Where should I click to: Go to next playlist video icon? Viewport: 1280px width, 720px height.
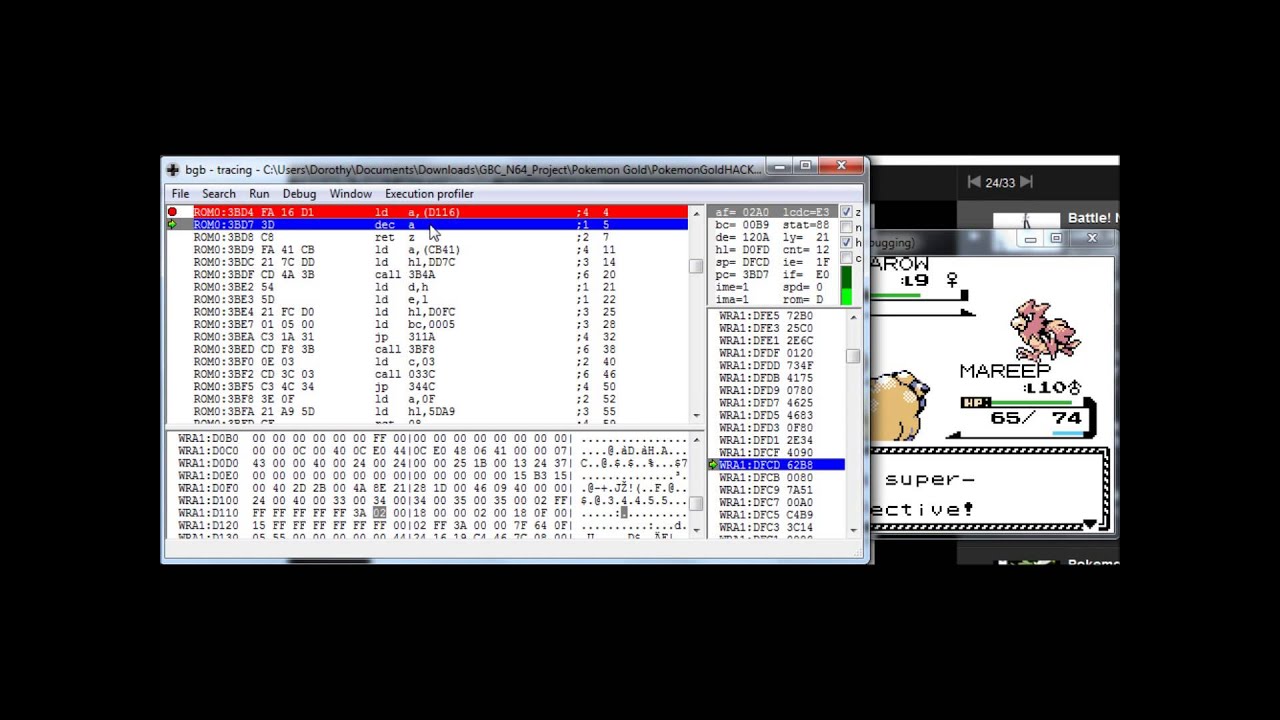[x=1025, y=182]
